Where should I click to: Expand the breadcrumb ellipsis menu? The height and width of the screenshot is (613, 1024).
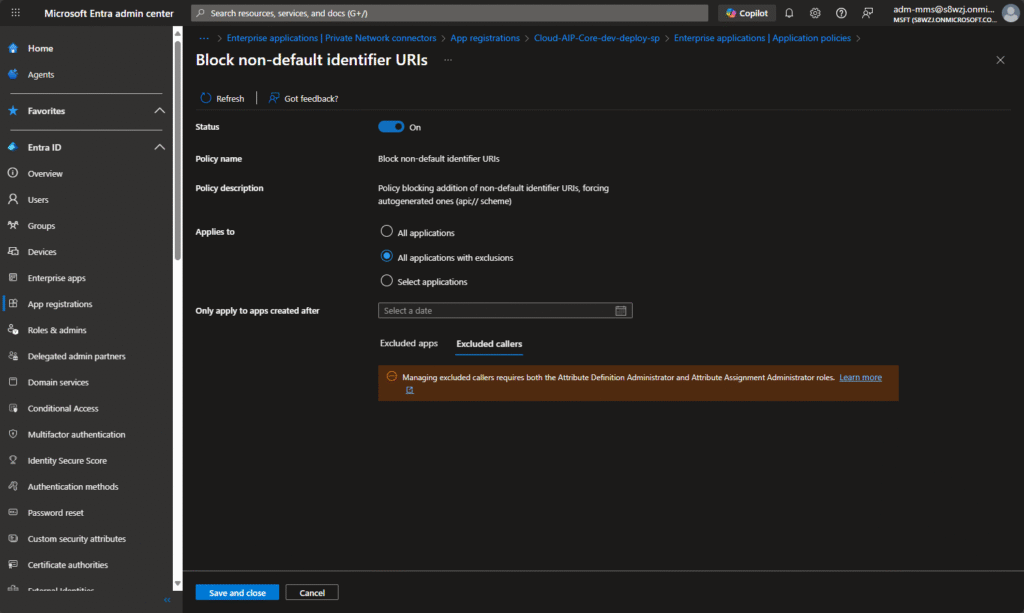coord(204,38)
